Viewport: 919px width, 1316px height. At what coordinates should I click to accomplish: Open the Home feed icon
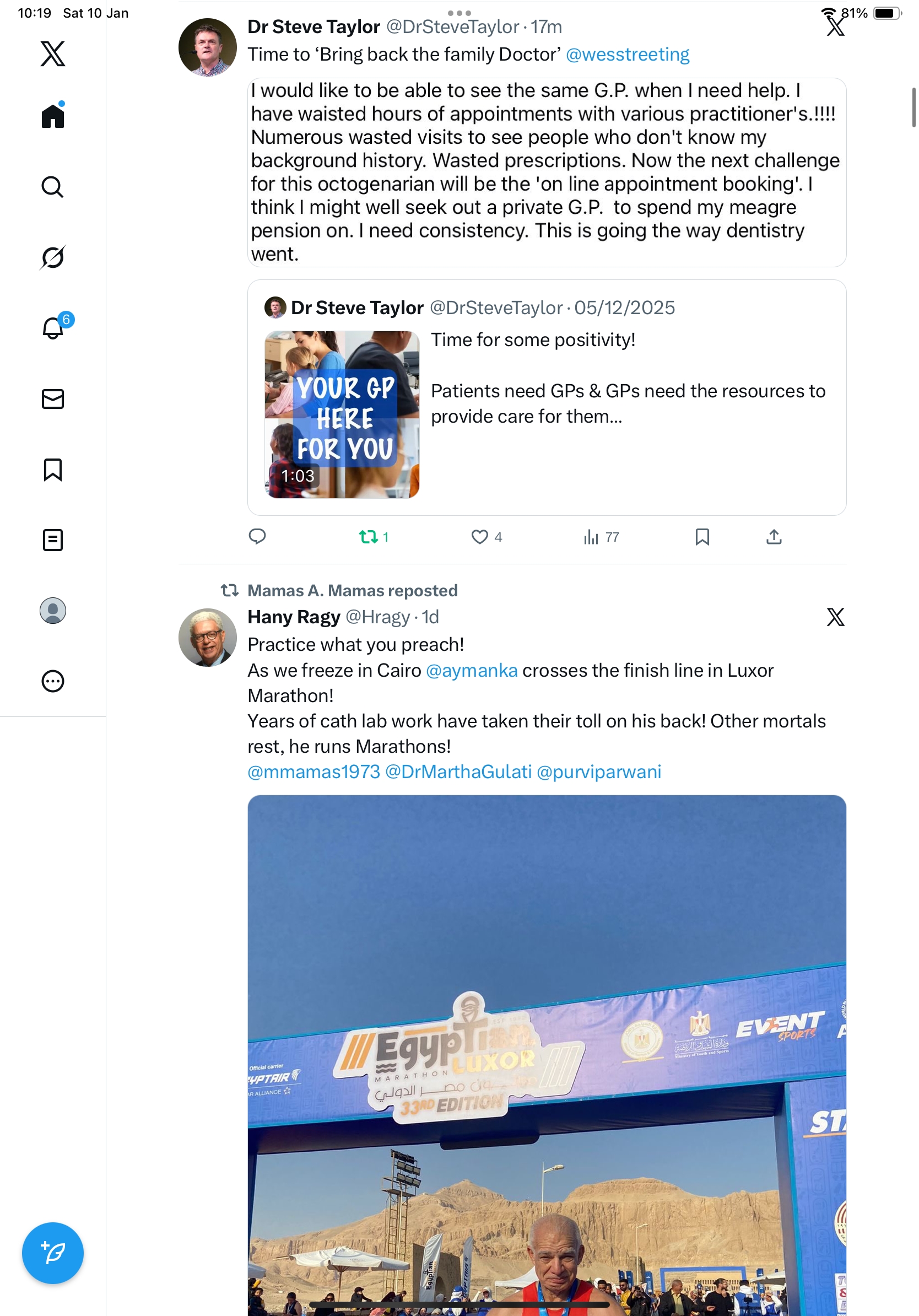tap(53, 115)
